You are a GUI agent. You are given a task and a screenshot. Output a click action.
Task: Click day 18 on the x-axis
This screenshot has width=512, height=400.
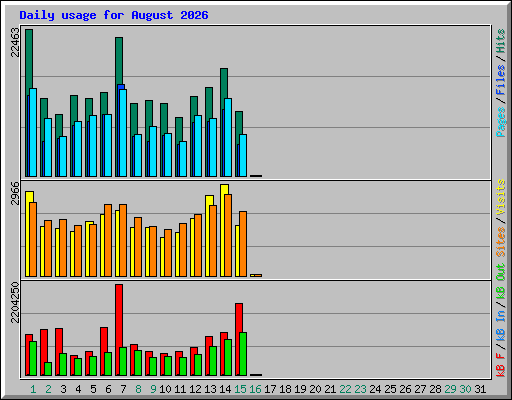click(285, 389)
